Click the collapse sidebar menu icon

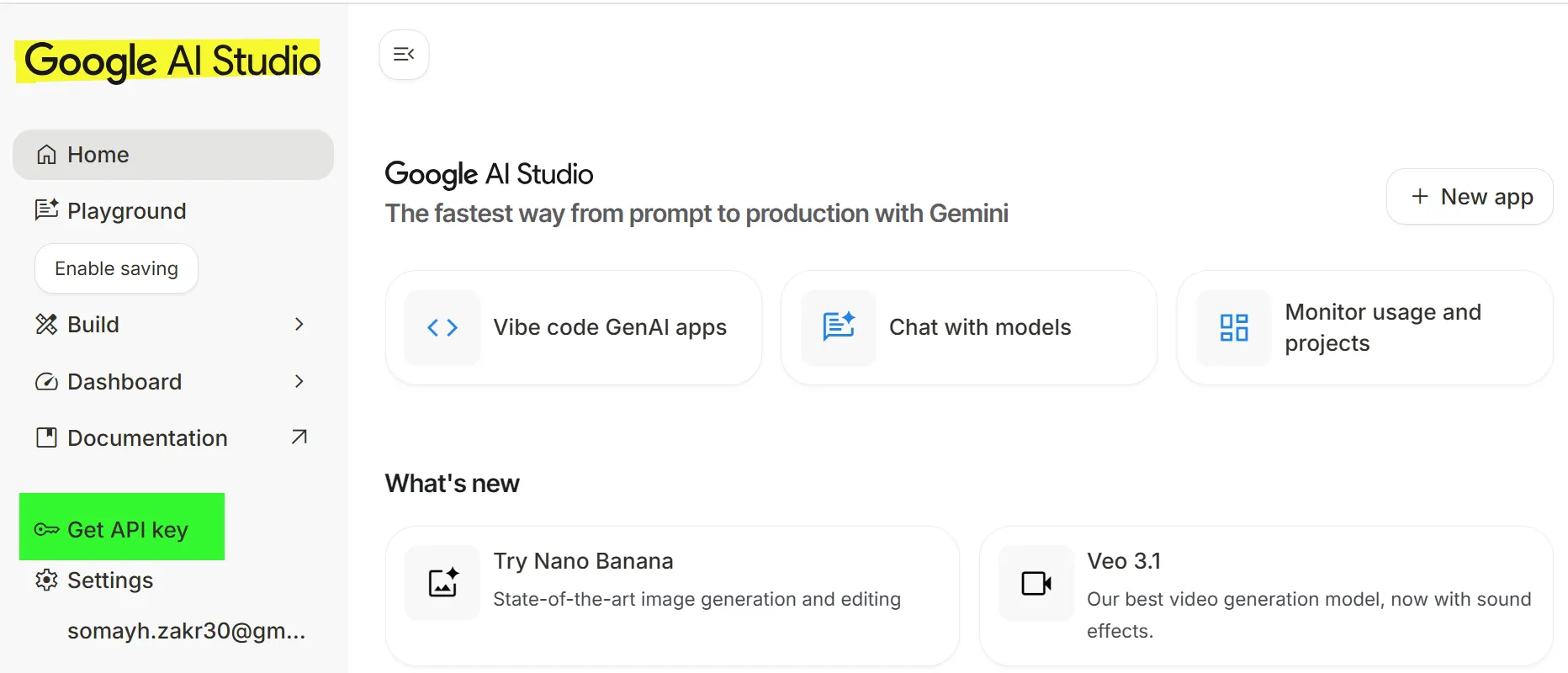click(x=404, y=55)
